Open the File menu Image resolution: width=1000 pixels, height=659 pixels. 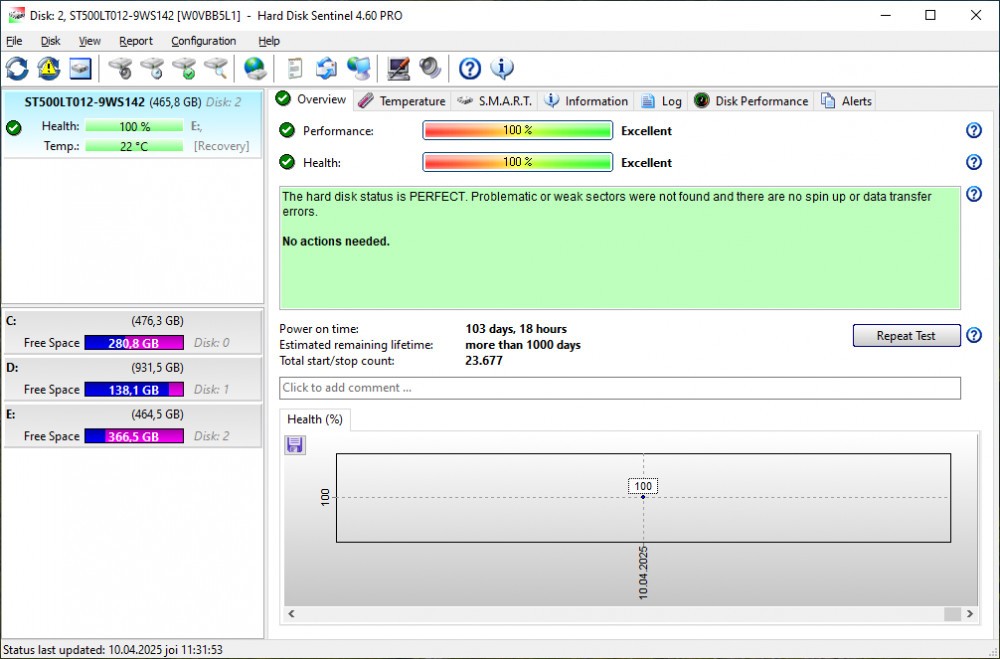pos(14,41)
